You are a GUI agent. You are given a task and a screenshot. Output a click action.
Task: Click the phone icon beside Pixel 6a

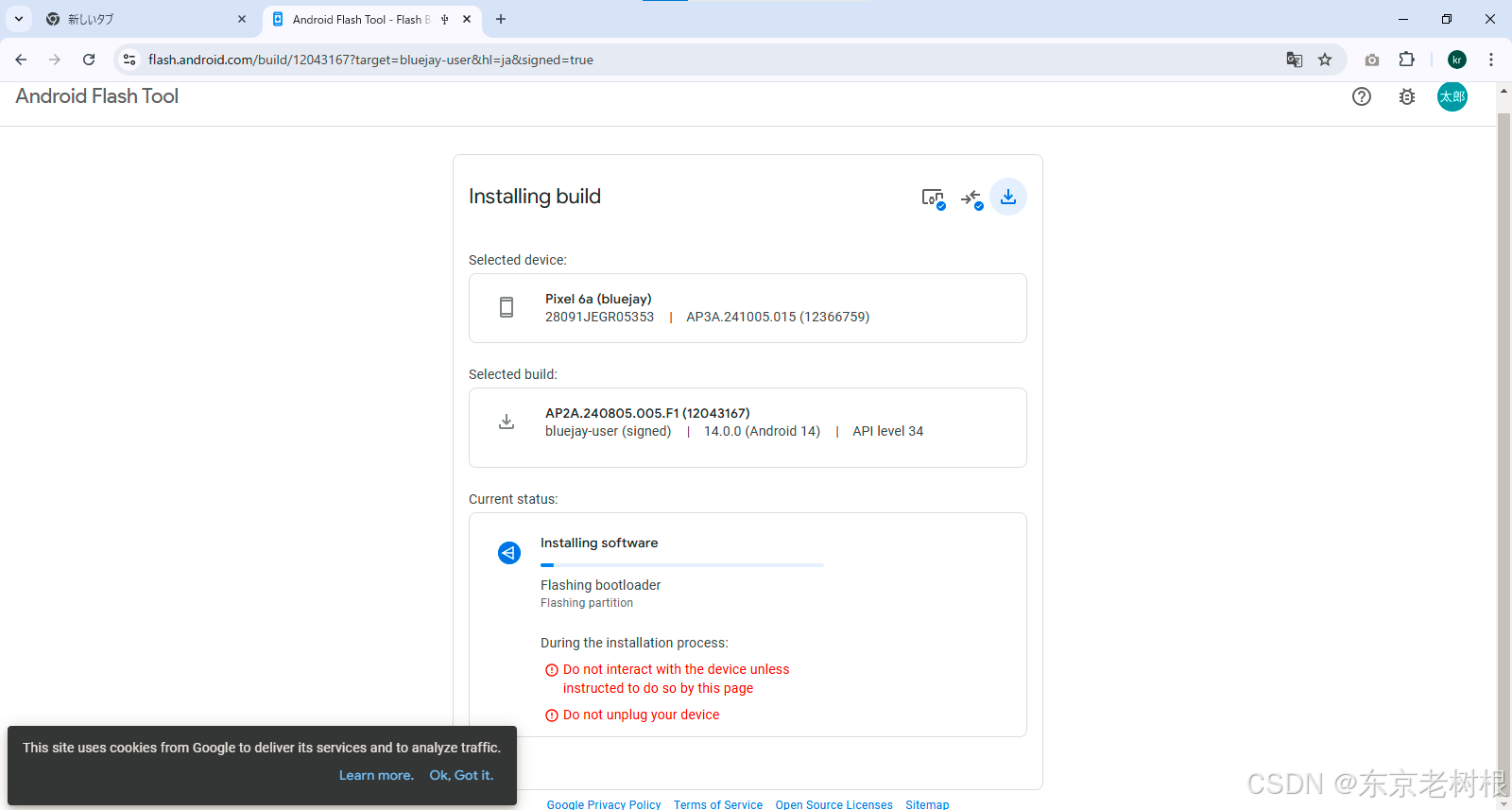click(x=507, y=307)
